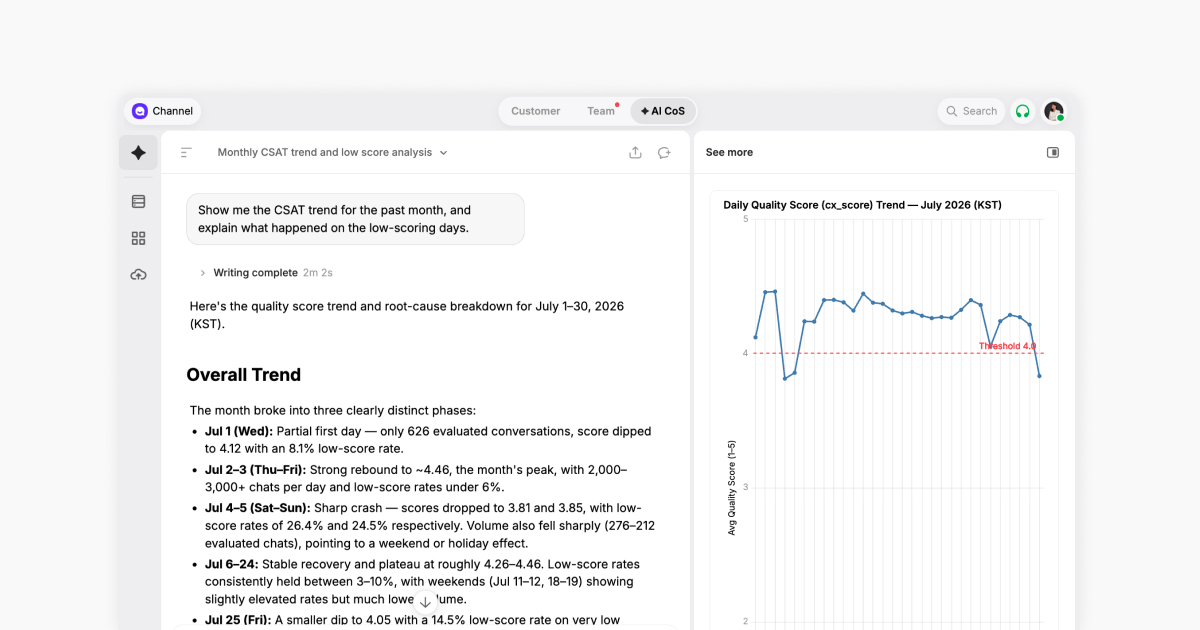
Task: Click the Search field
Action: pos(972,111)
